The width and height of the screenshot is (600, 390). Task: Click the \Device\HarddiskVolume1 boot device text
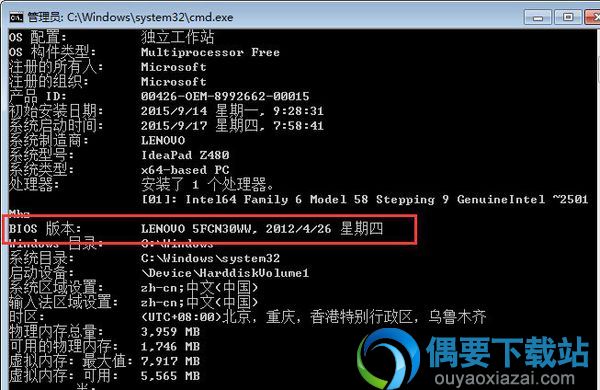(x=225, y=273)
